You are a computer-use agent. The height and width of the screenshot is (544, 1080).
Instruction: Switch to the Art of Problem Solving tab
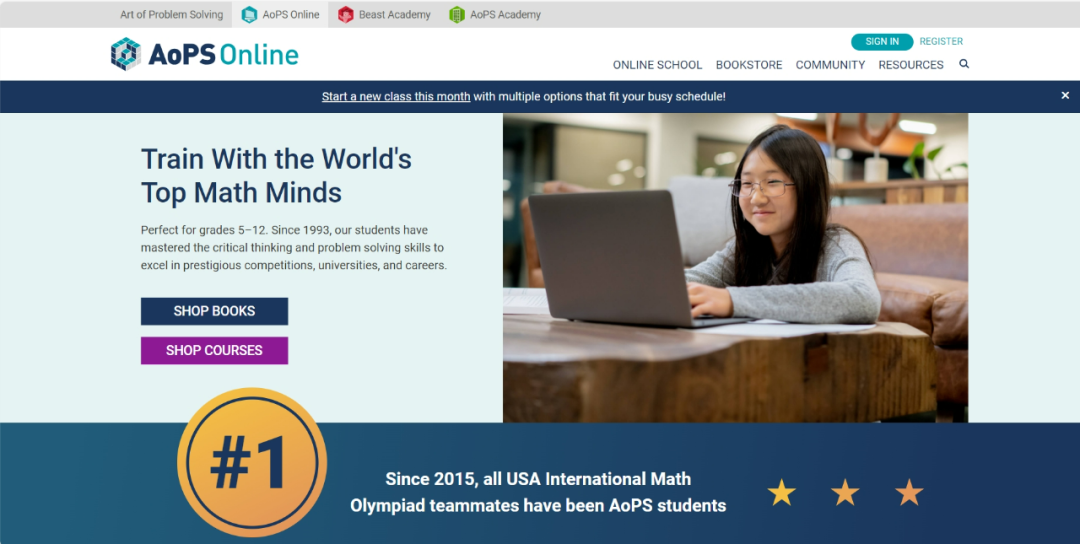(171, 15)
